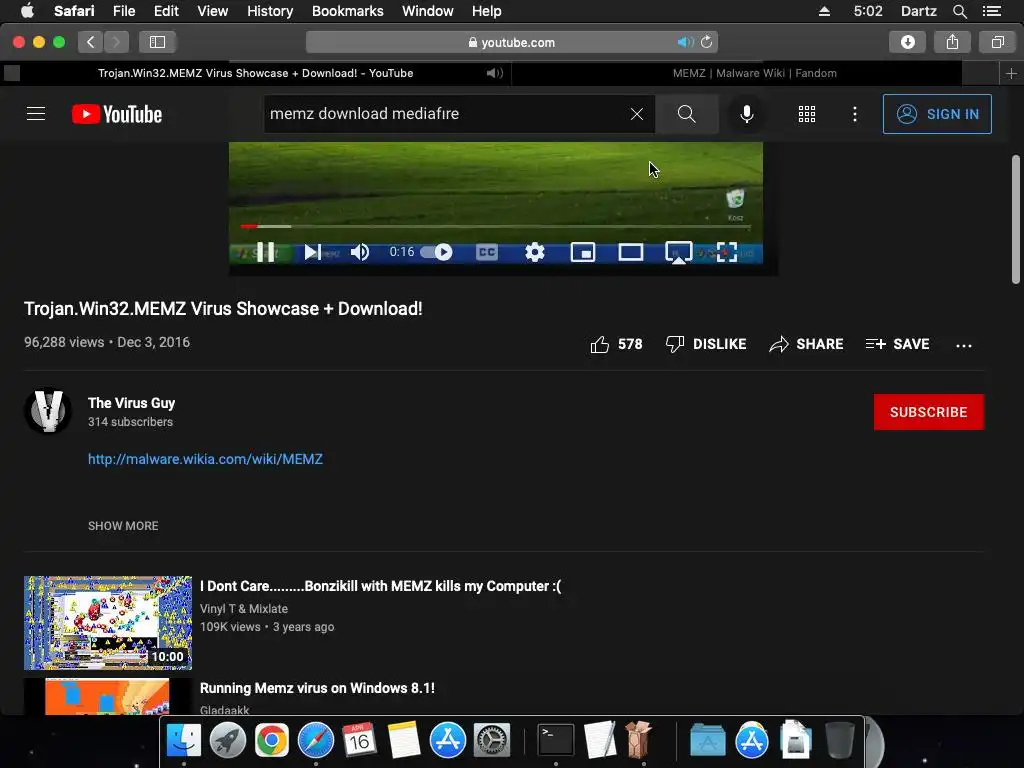1024x768 pixels.
Task: Select the Trojan.Win32.MEMZ YouTube tab
Action: tap(255, 73)
